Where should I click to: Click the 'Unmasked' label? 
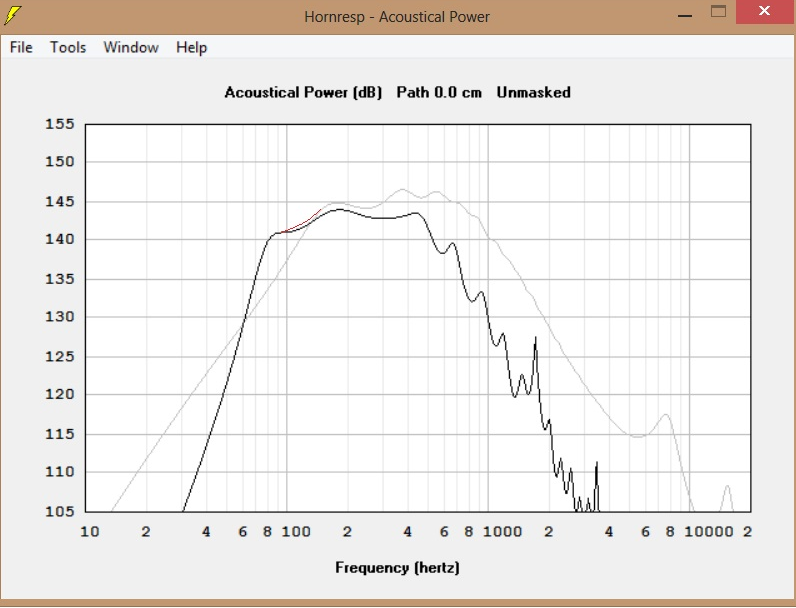(534, 92)
